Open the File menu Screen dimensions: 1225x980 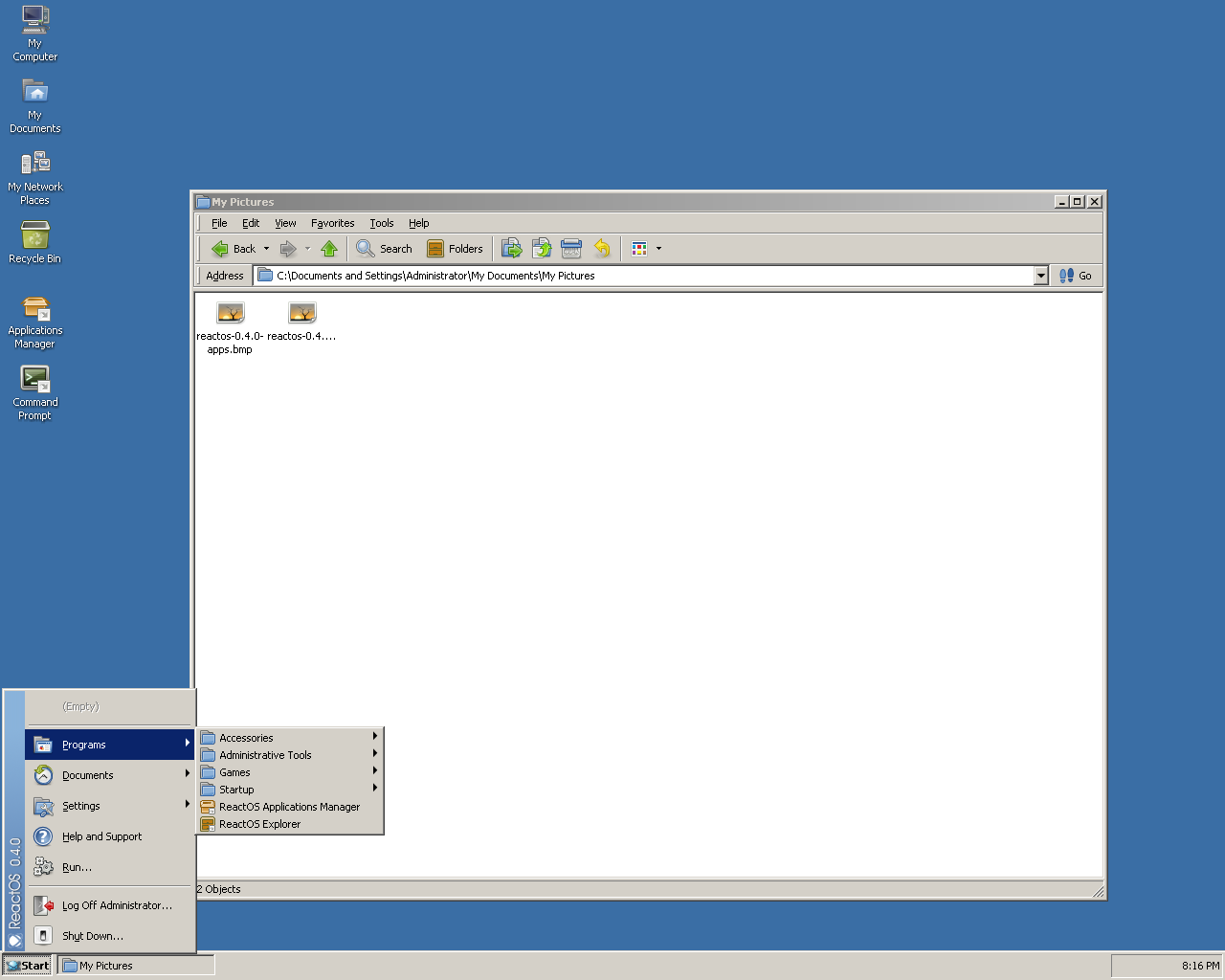pyautogui.click(x=219, y=223)
